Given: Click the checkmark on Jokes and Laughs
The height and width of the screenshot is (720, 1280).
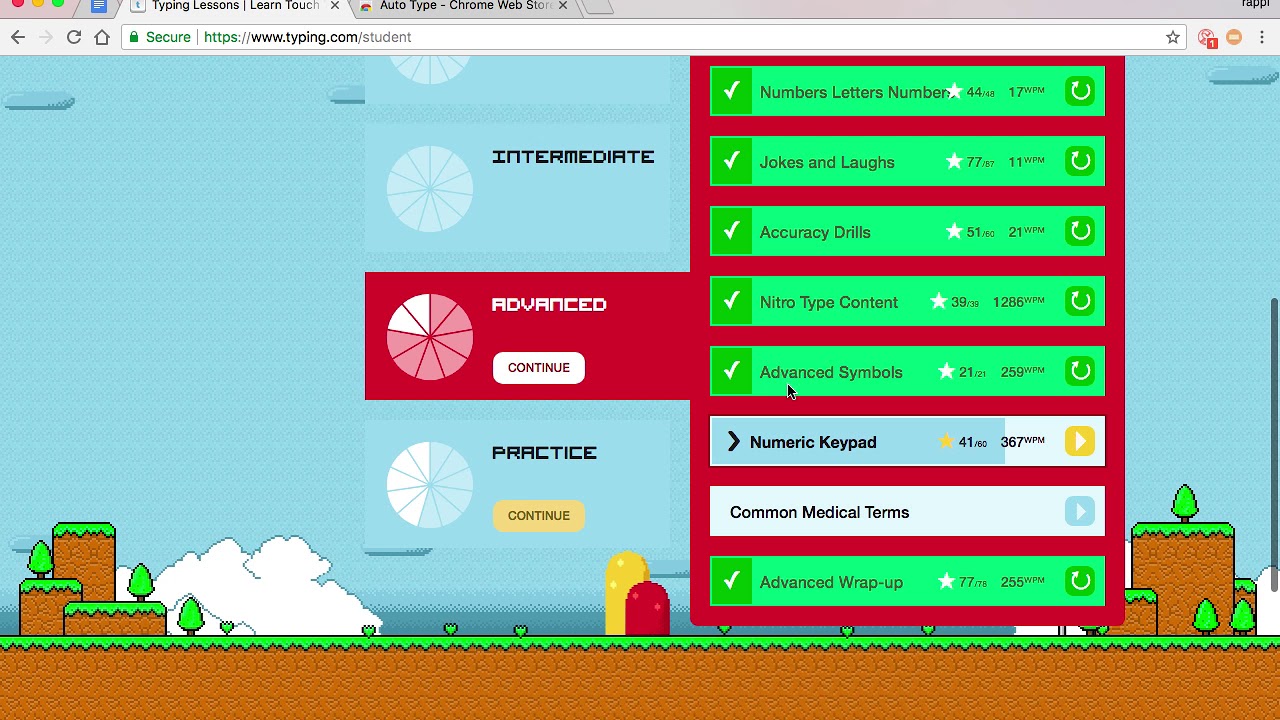Looking at the screenshot, I should pyautogui.click(x=731, y=161).
